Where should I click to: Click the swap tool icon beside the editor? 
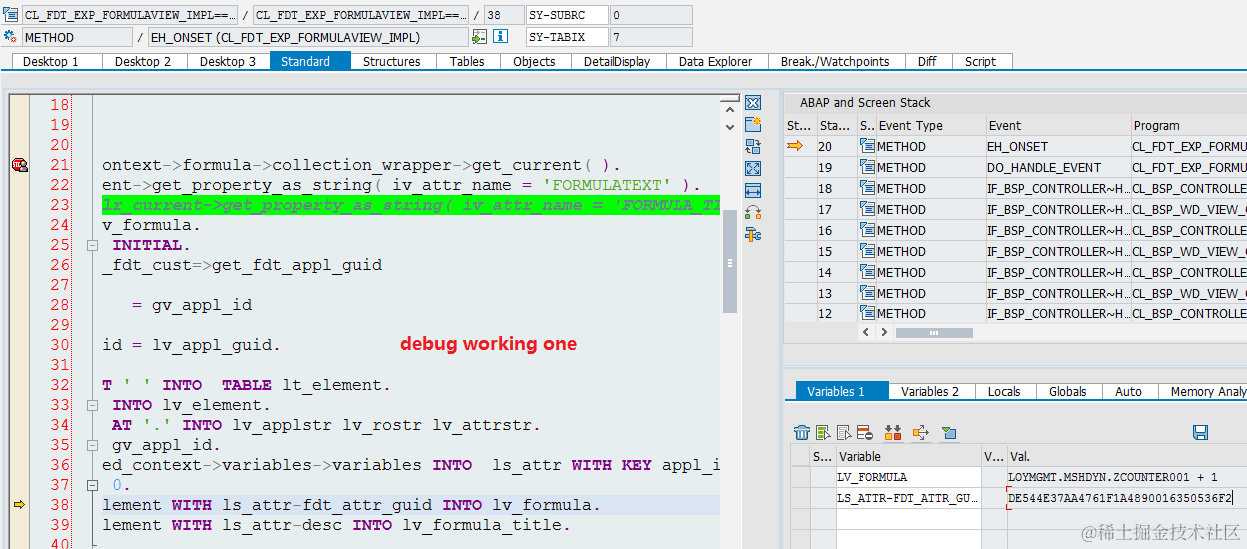coord(753,146)
